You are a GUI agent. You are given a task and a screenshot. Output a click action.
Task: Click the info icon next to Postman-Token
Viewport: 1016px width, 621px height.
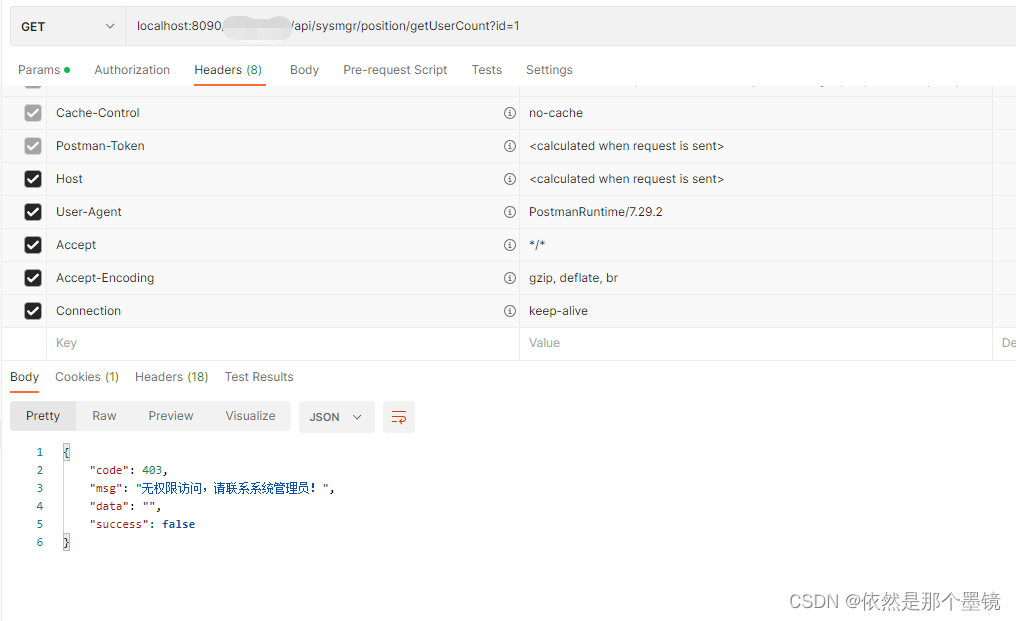[510, 146]
